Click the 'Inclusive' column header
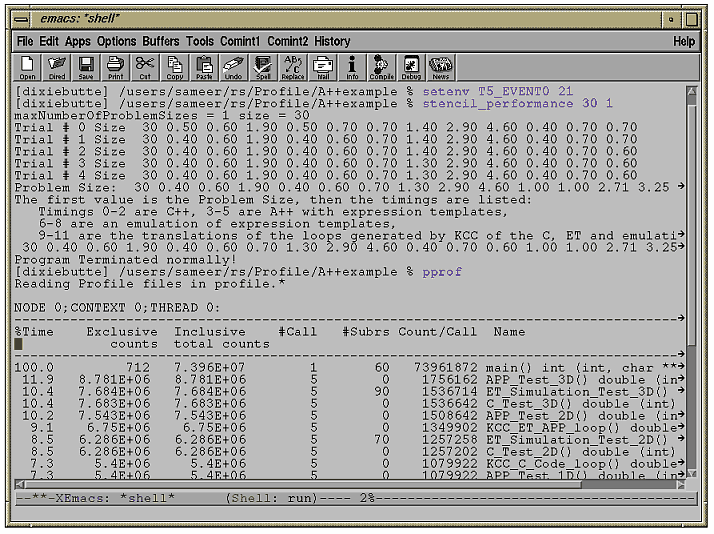The width and height of the screenshot is (714, 534). 209,332
